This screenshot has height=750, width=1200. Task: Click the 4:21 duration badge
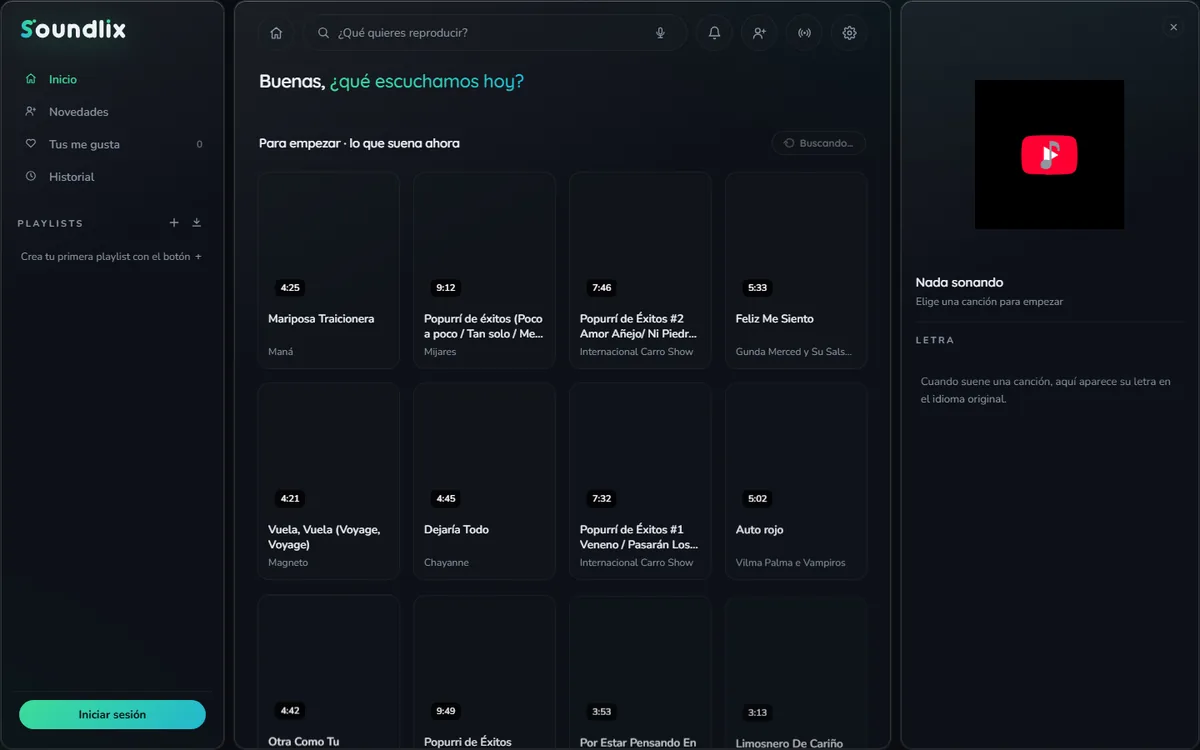[x=290, y=499]
